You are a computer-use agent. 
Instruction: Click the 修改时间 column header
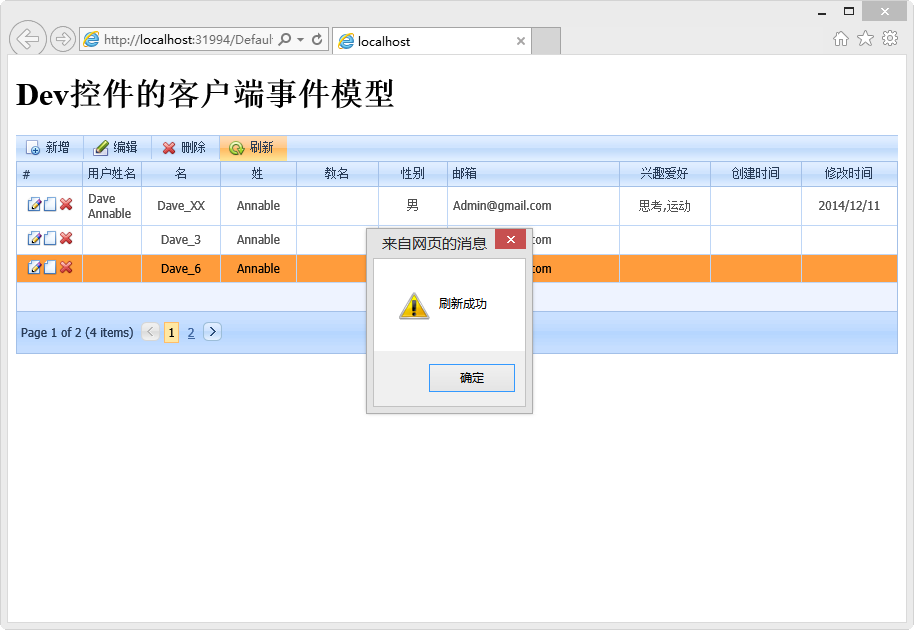[x=849, y=174]
